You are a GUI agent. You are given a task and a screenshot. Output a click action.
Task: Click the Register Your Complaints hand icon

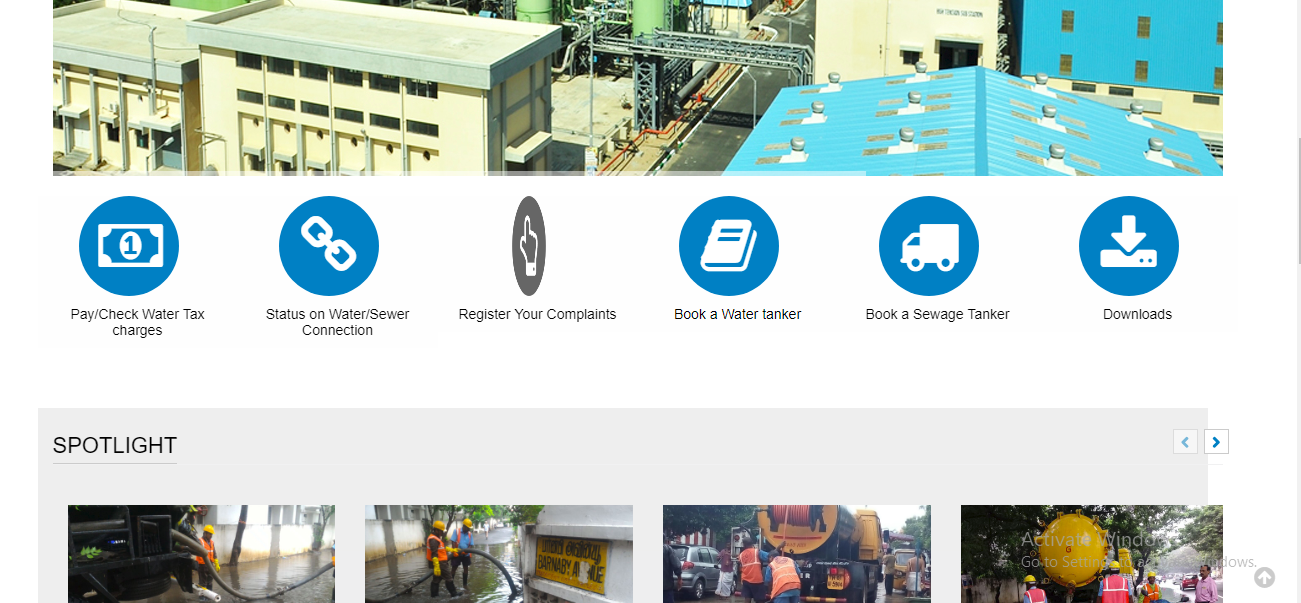tap(529, 245)
